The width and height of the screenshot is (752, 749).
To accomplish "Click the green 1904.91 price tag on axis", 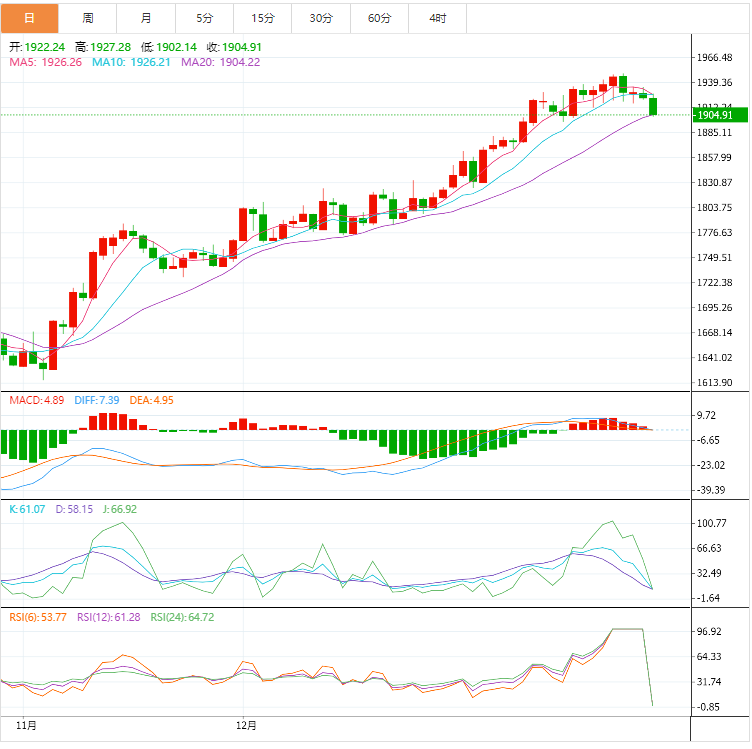I will click(x=718, y=115).
